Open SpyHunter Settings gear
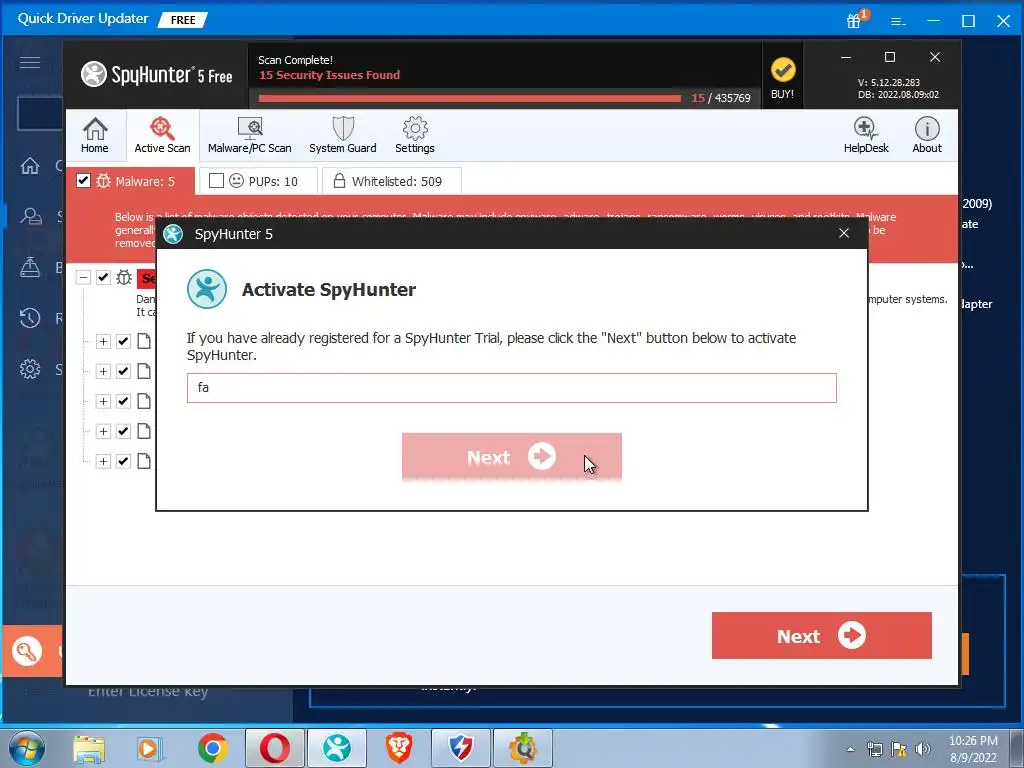The image size is (1024, 768). (x=415, y=135)
